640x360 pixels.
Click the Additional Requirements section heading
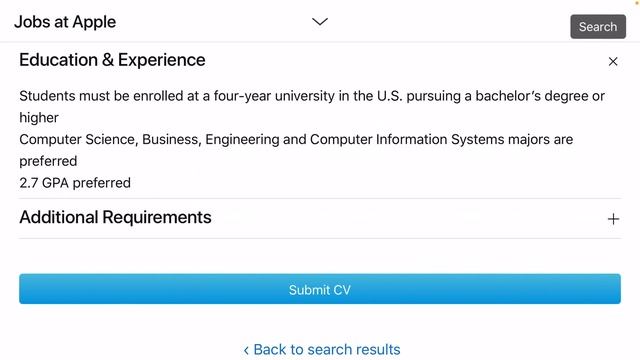coord(116,217)
